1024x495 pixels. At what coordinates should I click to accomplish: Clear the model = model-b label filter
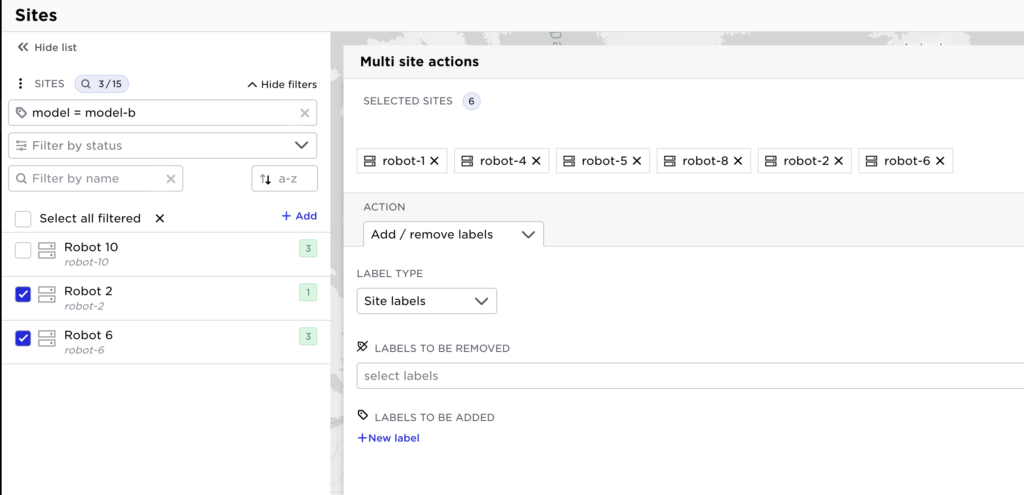pyautogui.click(x=305, y=113)
